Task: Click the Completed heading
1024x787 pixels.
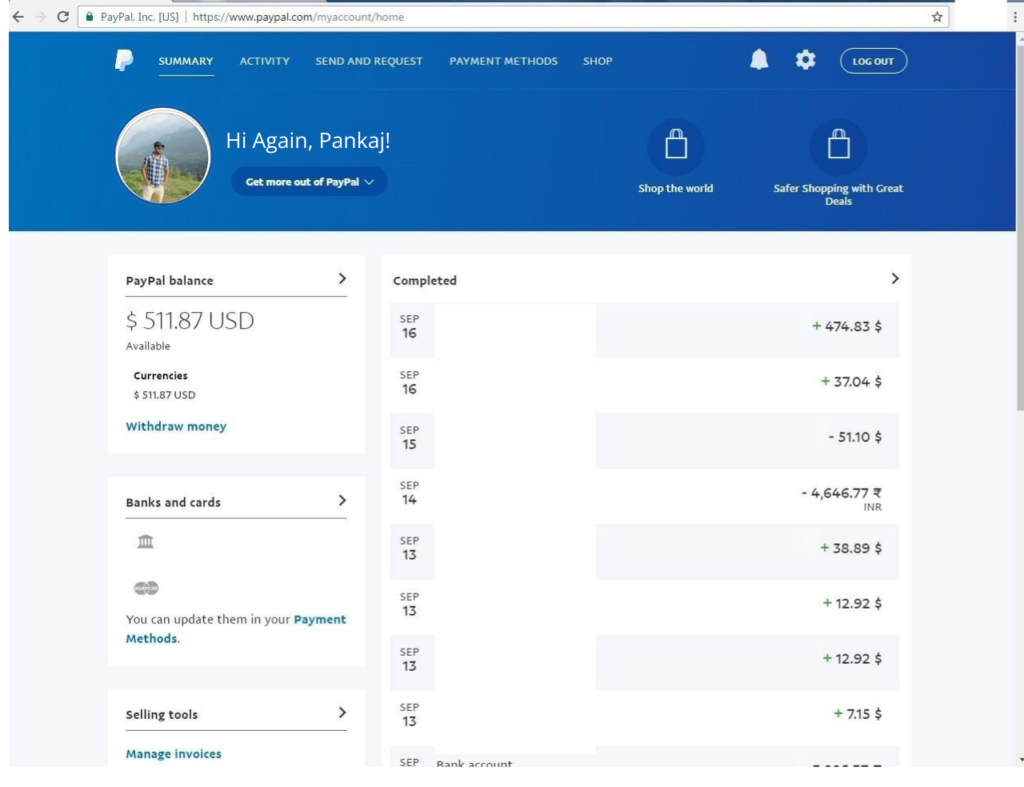Action: 424,280
